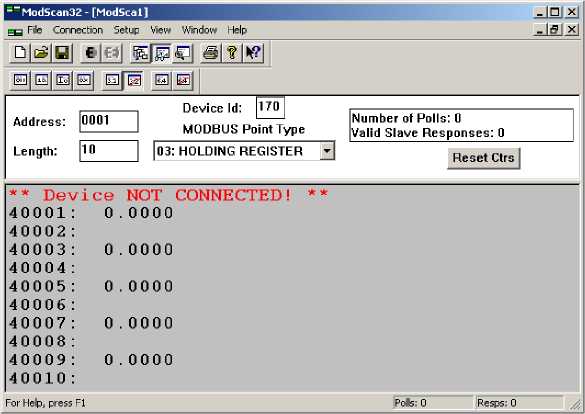Select the '3.2' floating point format icon
Screen dimensions: 585x414
pyautogui.click(x=112, y=80)
